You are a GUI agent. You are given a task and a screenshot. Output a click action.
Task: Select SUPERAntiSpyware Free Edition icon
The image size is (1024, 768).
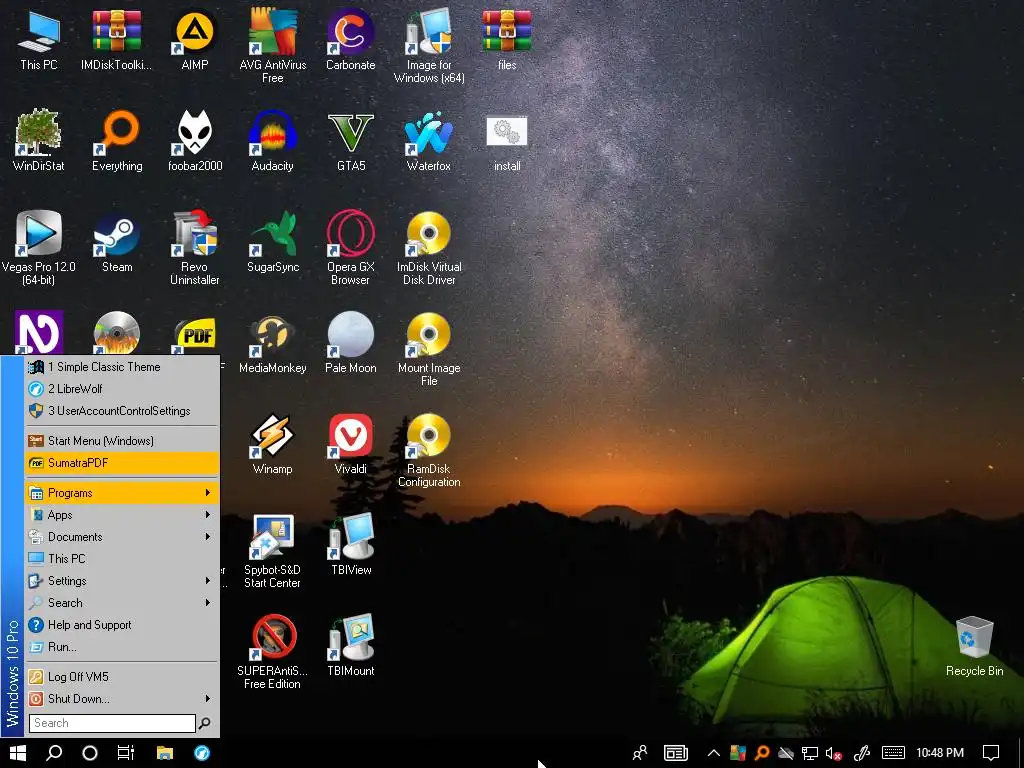click(272, 651)
